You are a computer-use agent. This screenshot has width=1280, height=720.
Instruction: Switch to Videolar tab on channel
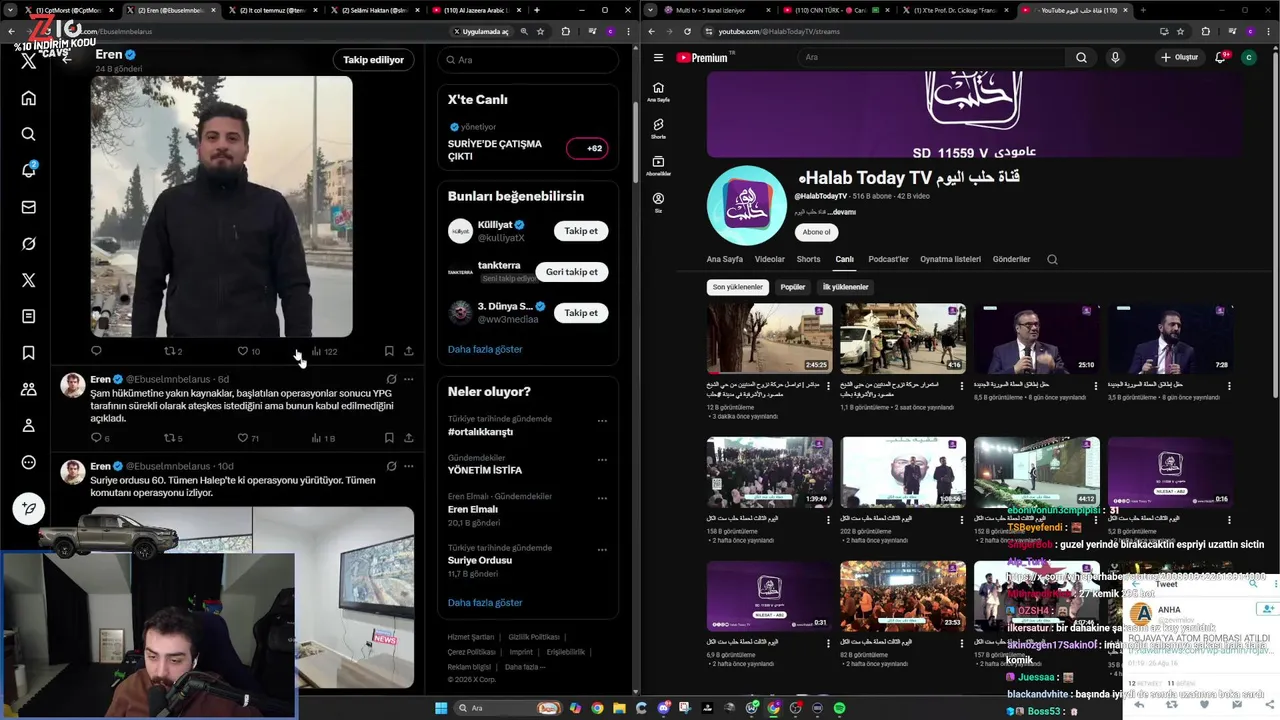[x=770, y=259]
